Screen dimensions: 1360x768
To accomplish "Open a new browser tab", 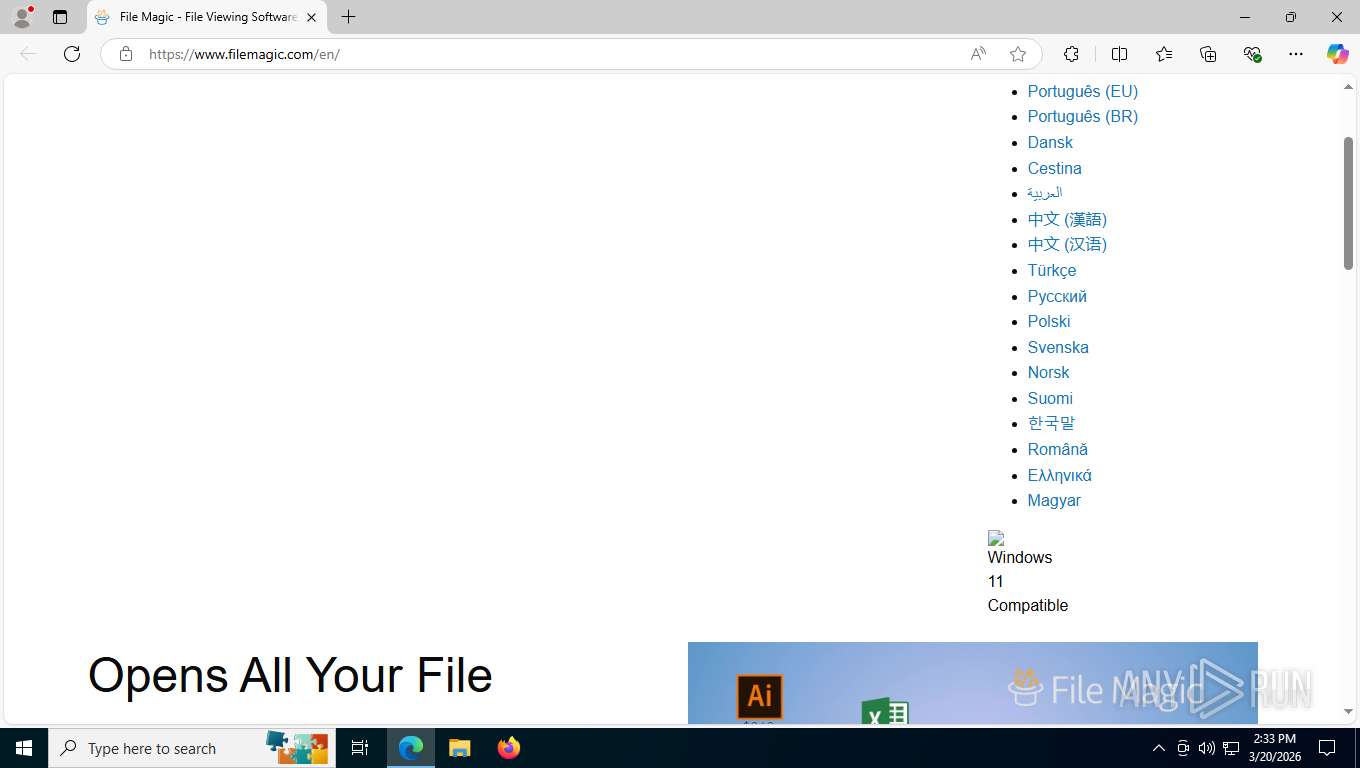I will click(x=348, y=17).
